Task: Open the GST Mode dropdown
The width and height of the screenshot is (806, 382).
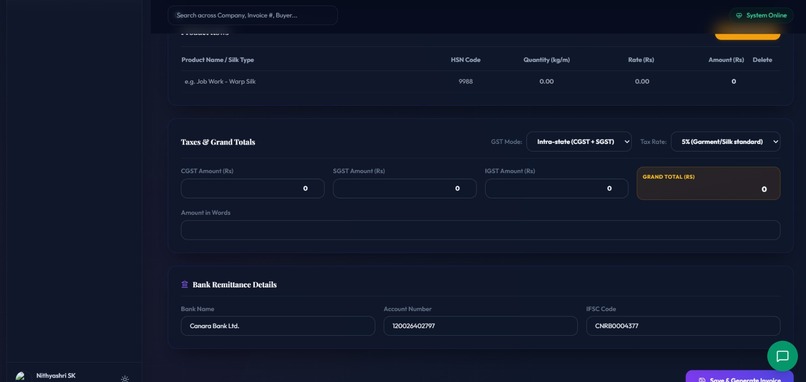Action: click(x=579, y=141)
